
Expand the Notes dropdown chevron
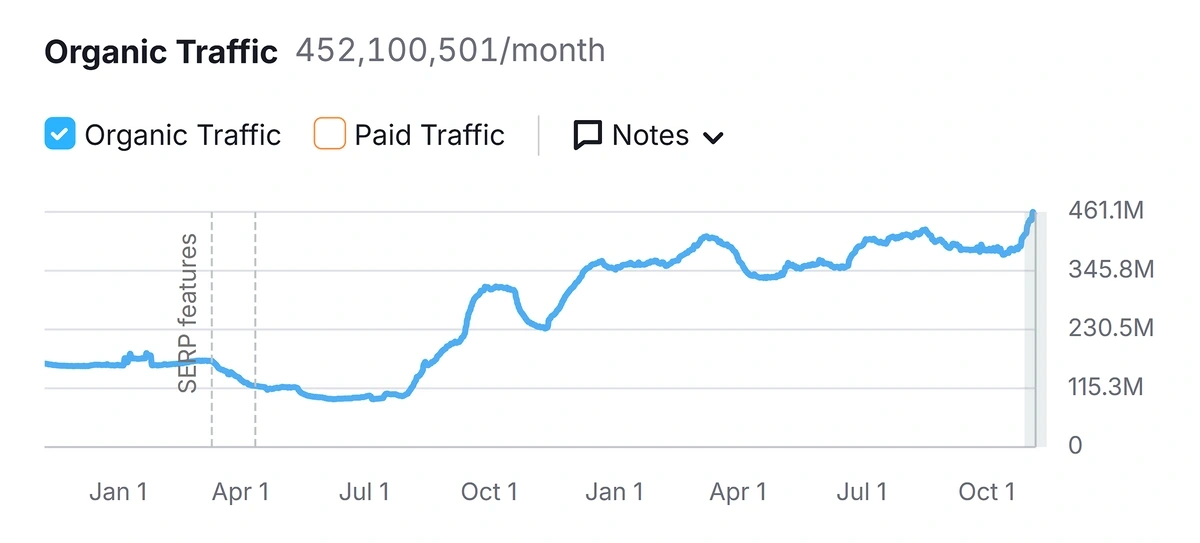[x=713, y=137]
